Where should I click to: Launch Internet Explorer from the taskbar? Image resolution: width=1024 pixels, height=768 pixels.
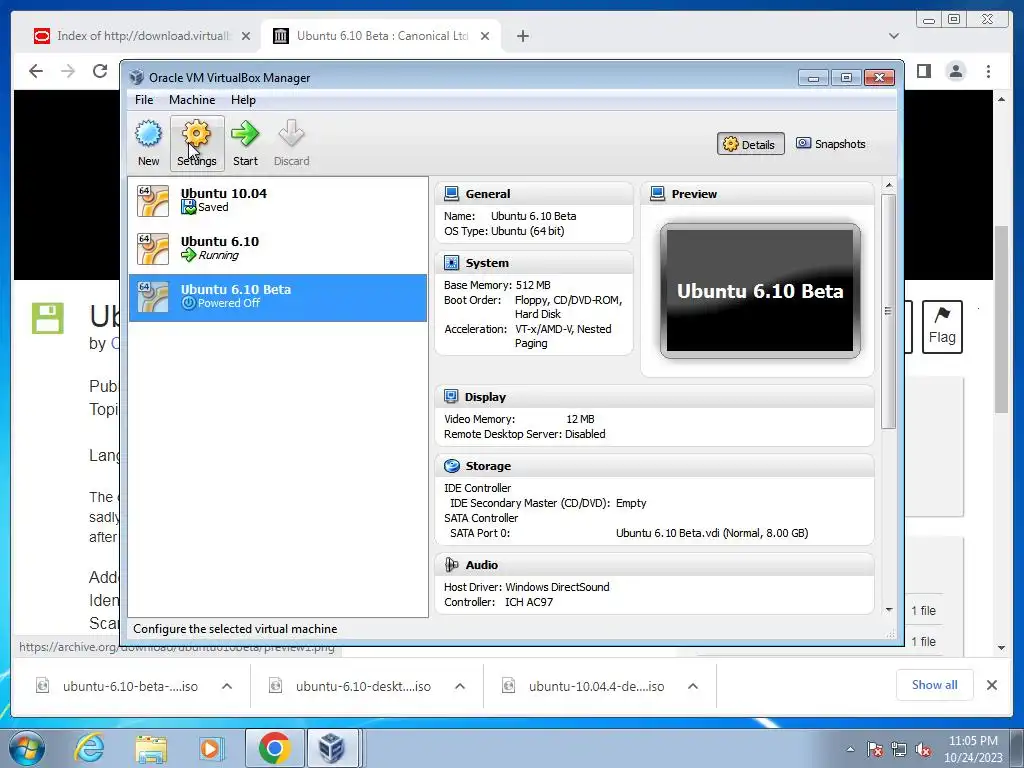[x=89, y=748]
